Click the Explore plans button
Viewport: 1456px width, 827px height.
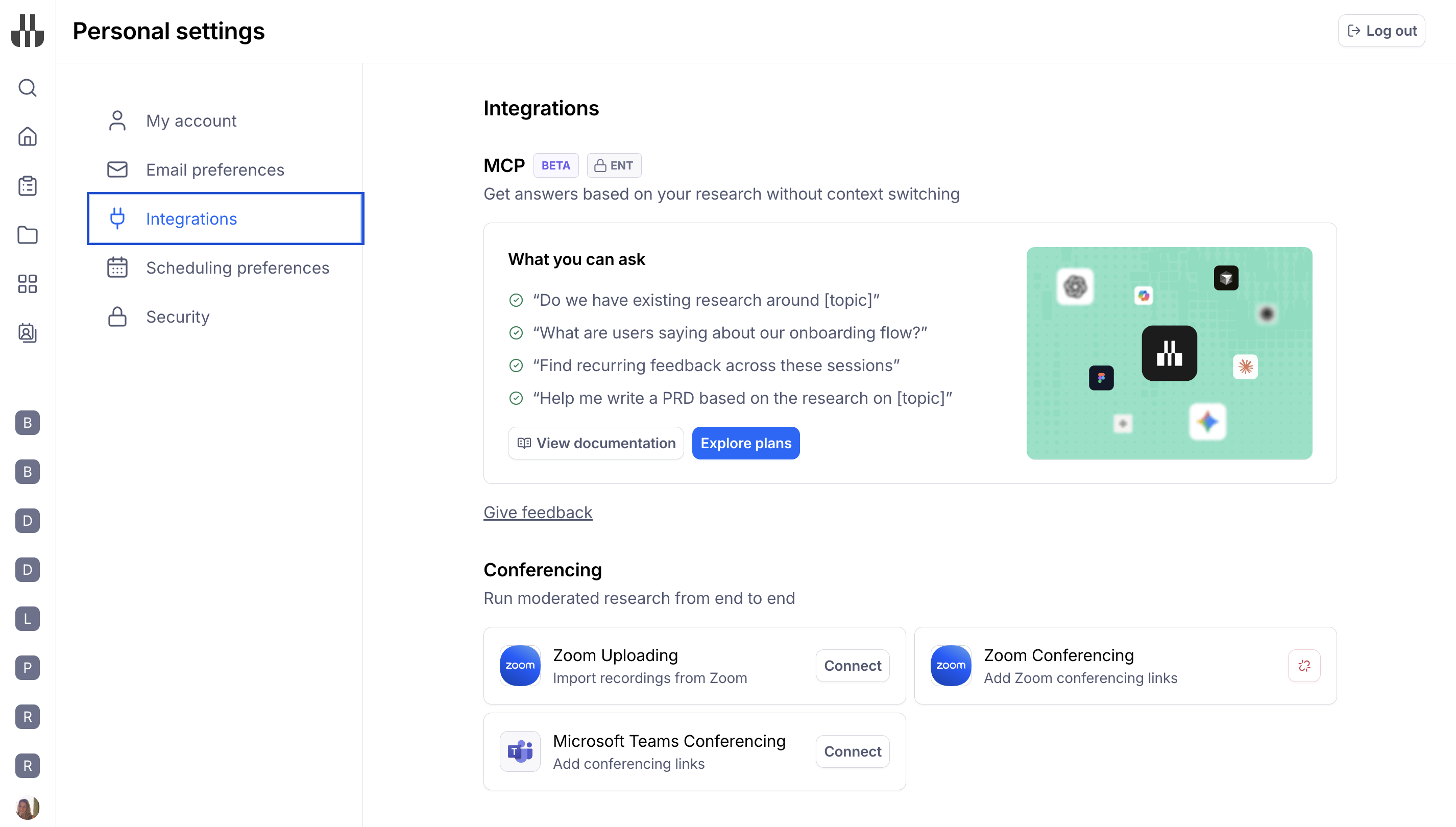tap(745, 443)
